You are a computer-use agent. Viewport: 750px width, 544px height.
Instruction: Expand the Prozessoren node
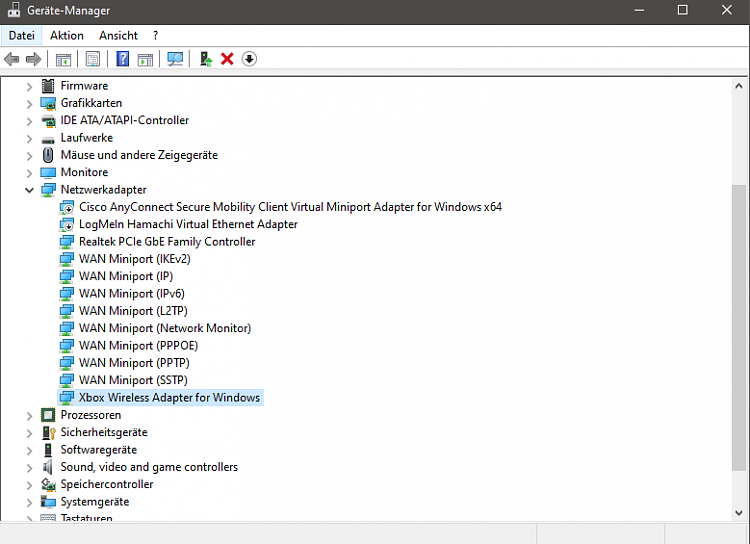[30, 416]
